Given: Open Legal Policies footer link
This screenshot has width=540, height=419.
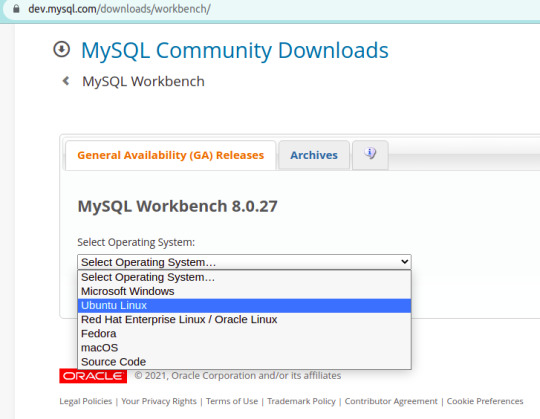Looking at the screenshot, I should pos(86,401).
